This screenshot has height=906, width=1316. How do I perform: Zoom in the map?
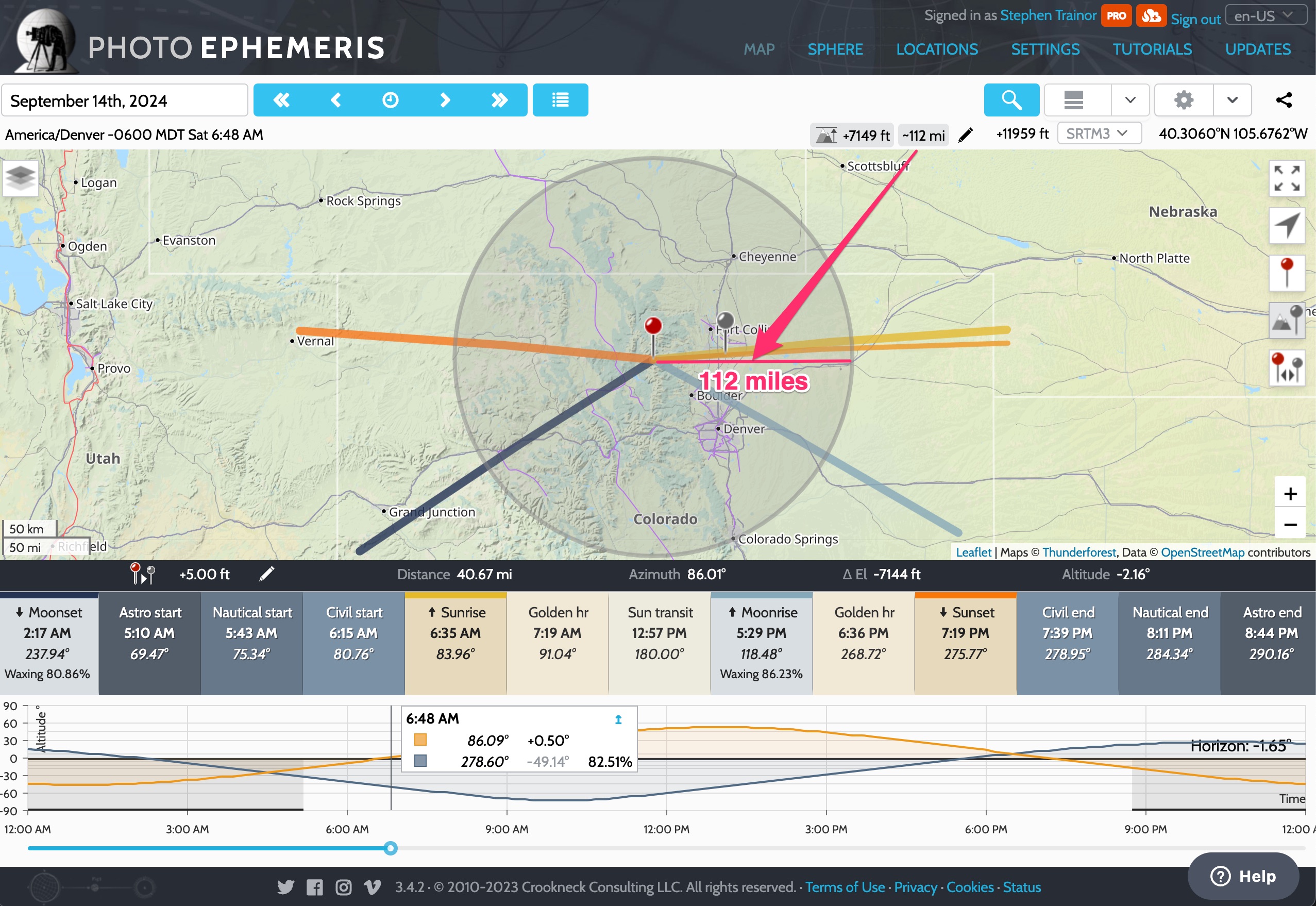coord(1290,493)
